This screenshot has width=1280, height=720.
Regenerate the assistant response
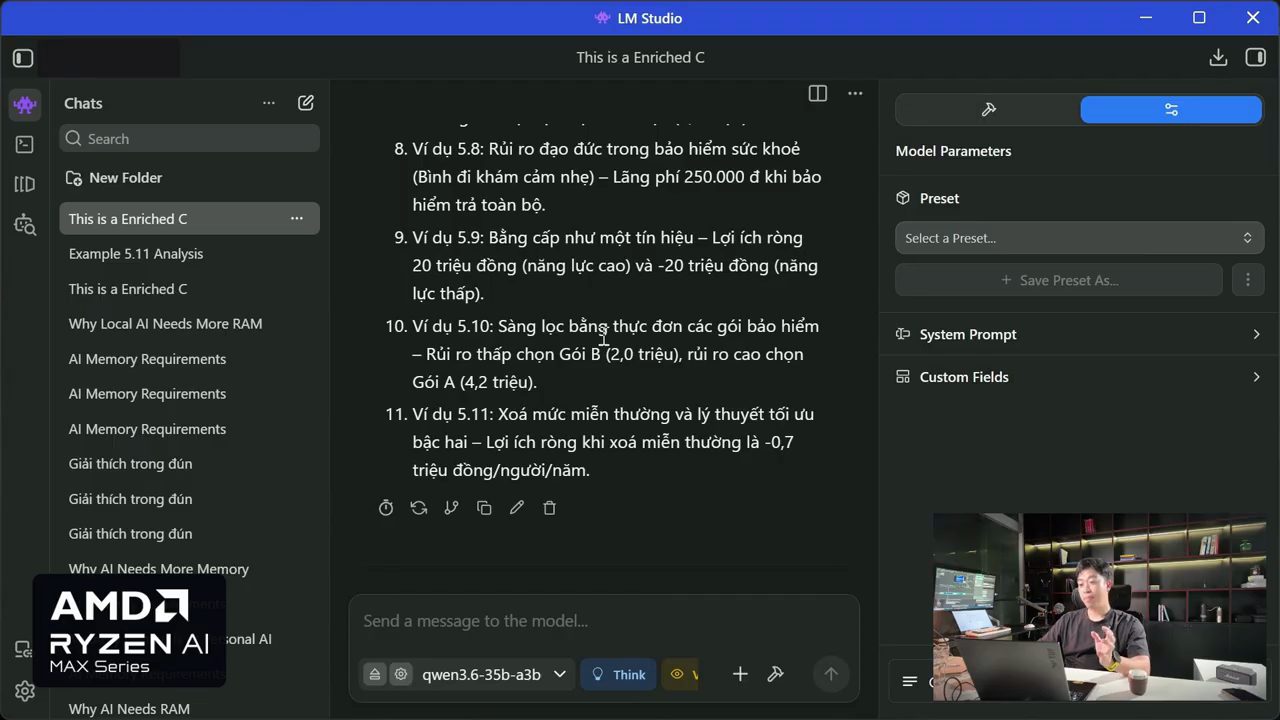tap(419, 508)
